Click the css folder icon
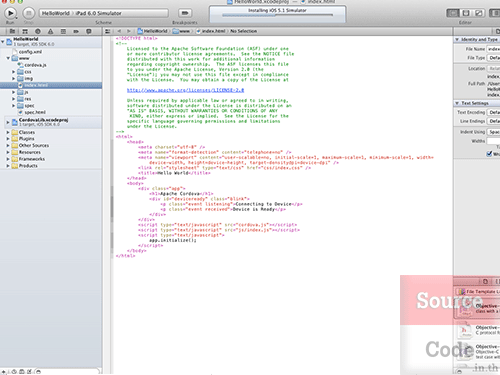Screen dimensions: 500x375 (20, 72)
